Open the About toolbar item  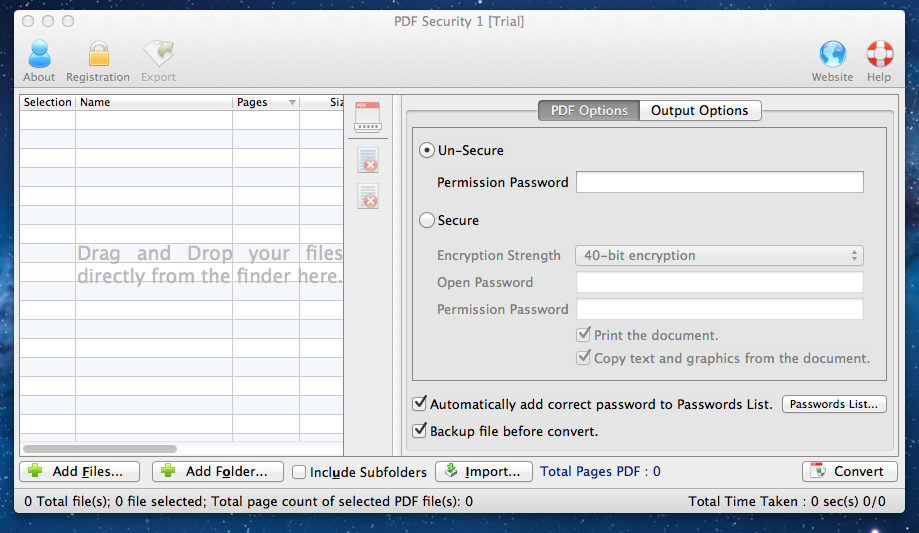click(x=39, y=61)
